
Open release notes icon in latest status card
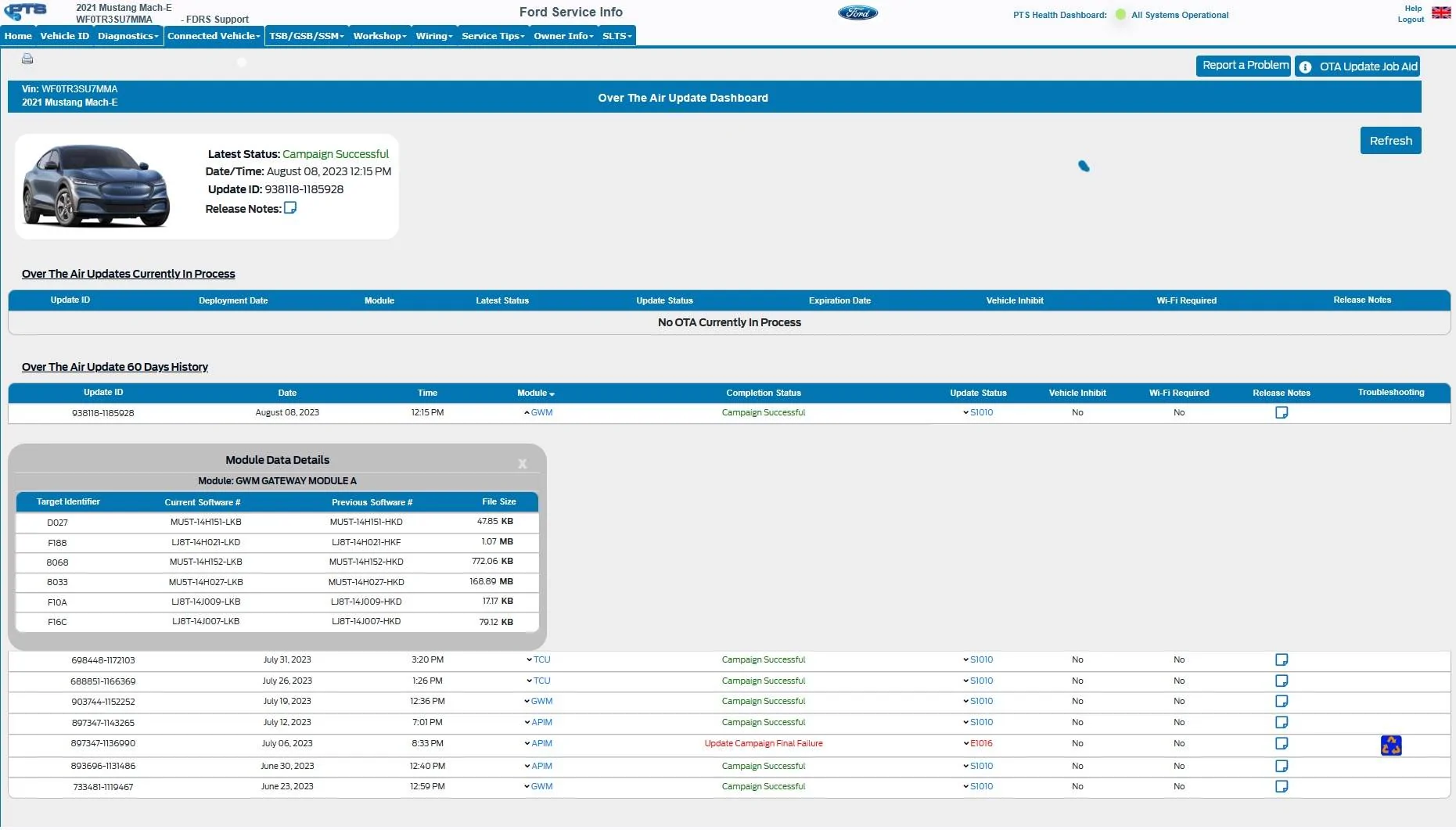290,208
